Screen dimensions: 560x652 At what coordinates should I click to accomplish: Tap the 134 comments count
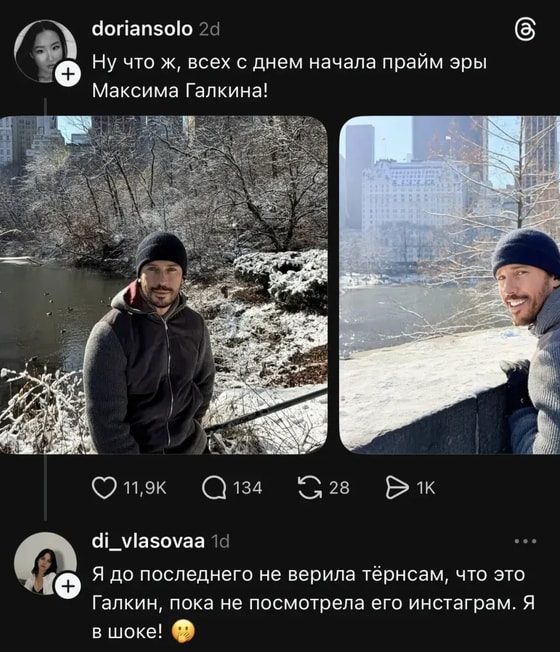(247, 488)
